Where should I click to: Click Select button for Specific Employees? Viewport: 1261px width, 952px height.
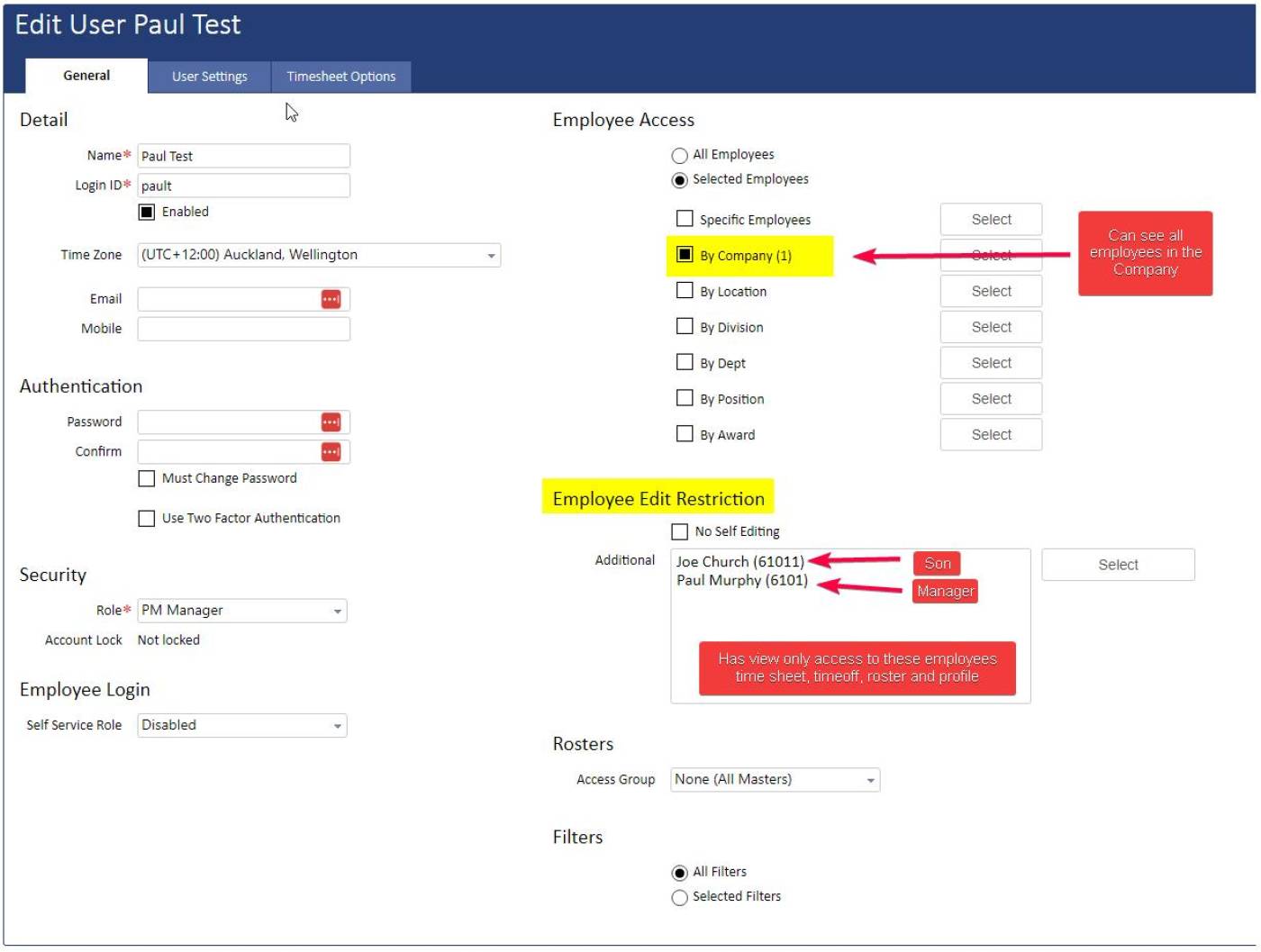click(991, 220)
